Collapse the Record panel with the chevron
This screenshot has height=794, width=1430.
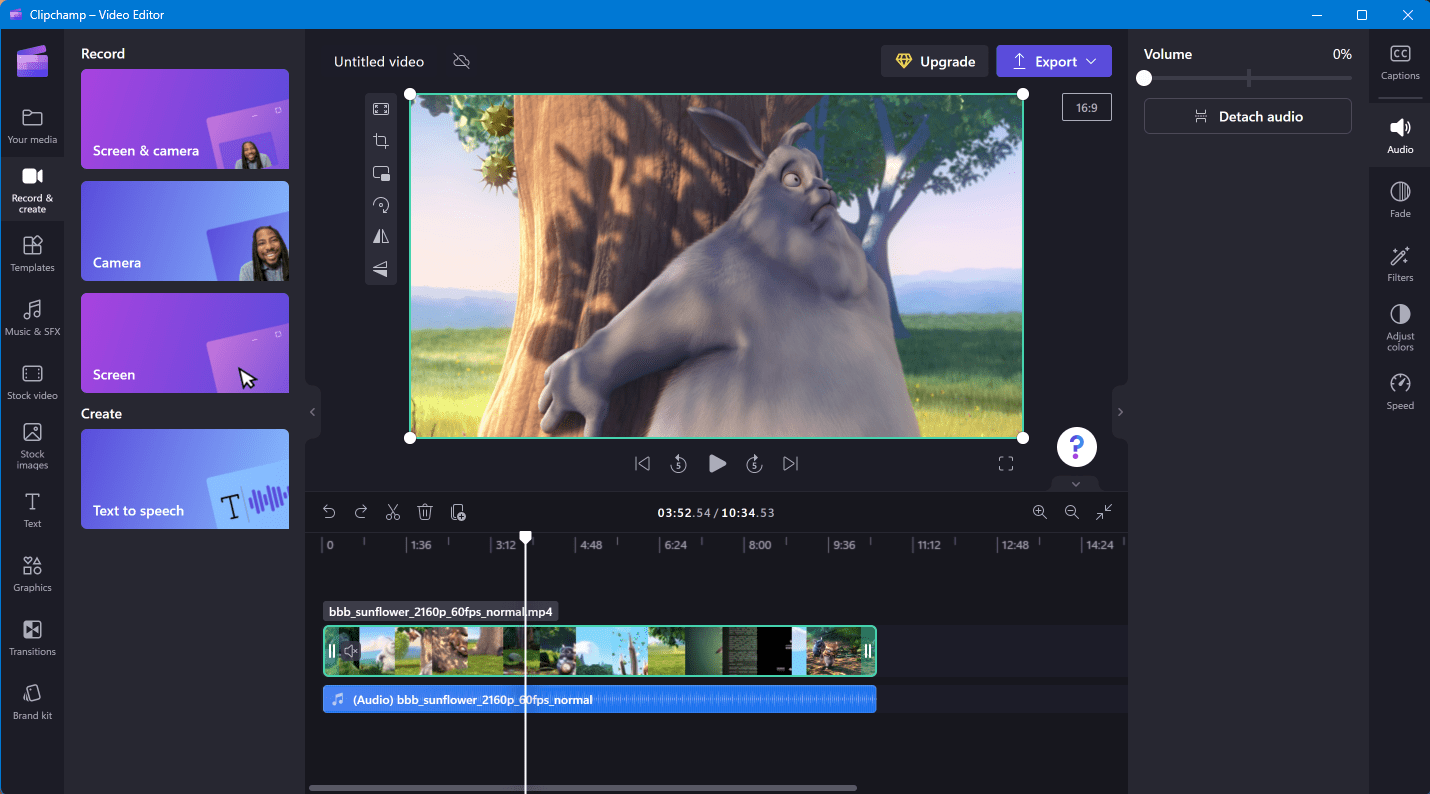tap(311, 412)
